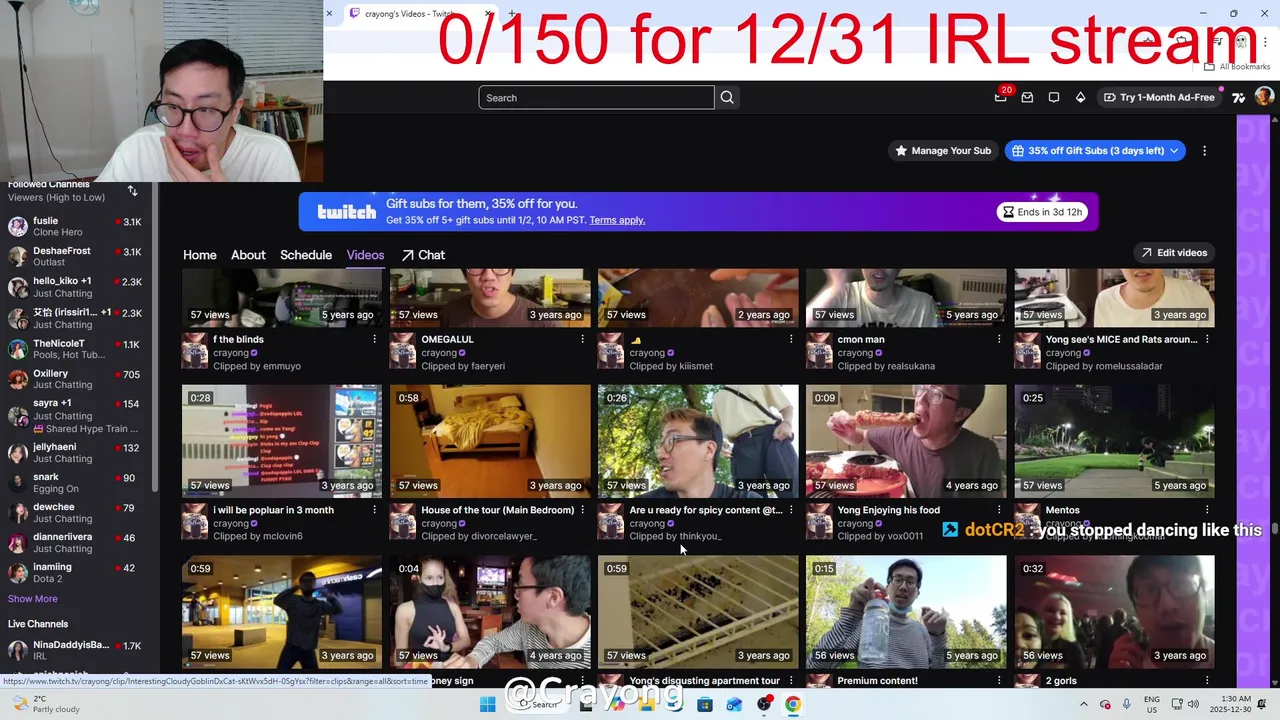This screenshot has height=720, width=1280.
Task: Switch to the About tab
Action: pos(248,255)
